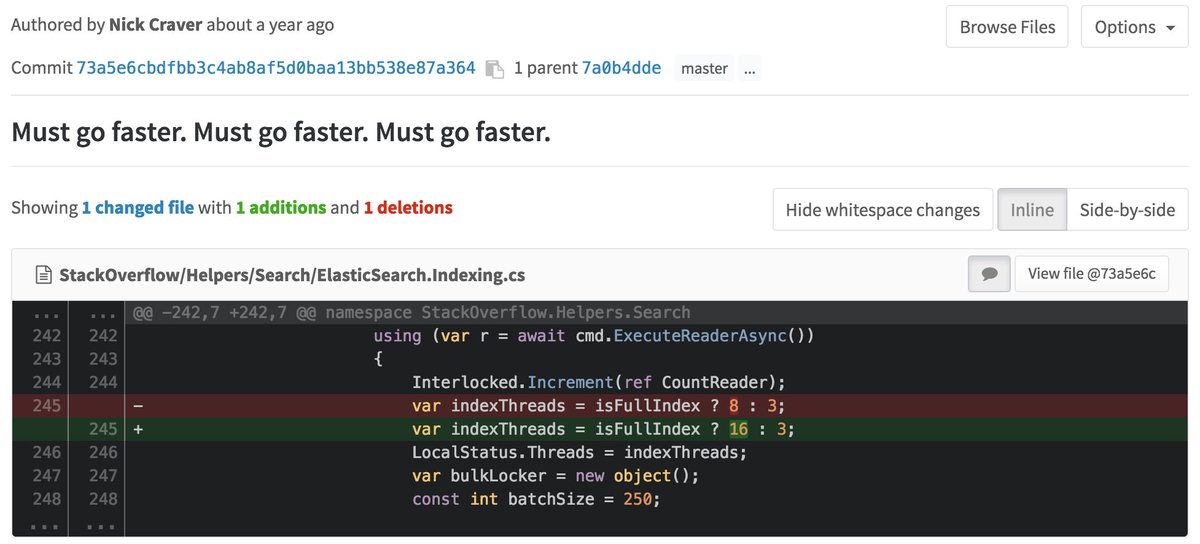Click the minus sign on deleted line
The image size is (1200, 544).
click(138, 406)
